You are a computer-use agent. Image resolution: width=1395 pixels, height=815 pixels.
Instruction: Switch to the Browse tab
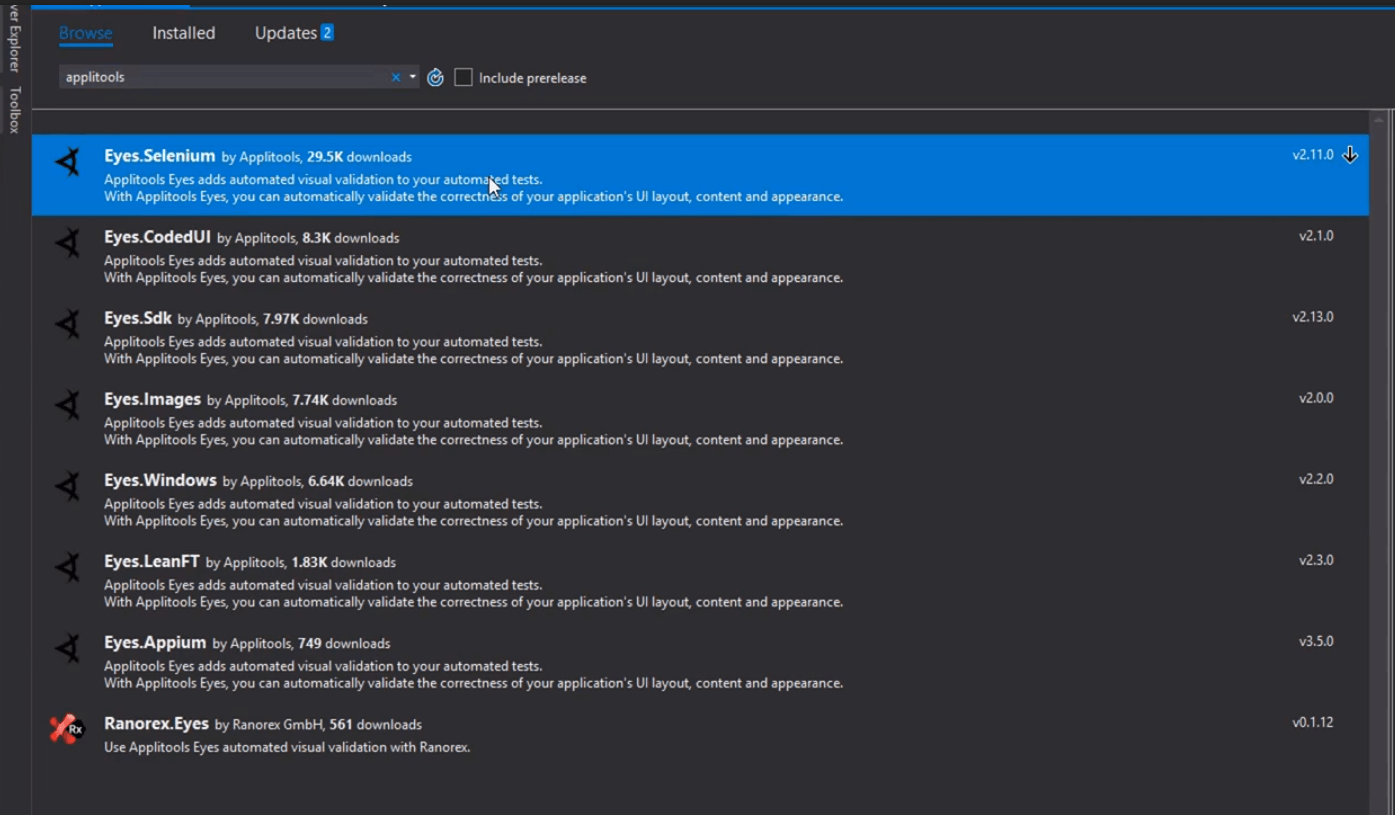point(86,33)
